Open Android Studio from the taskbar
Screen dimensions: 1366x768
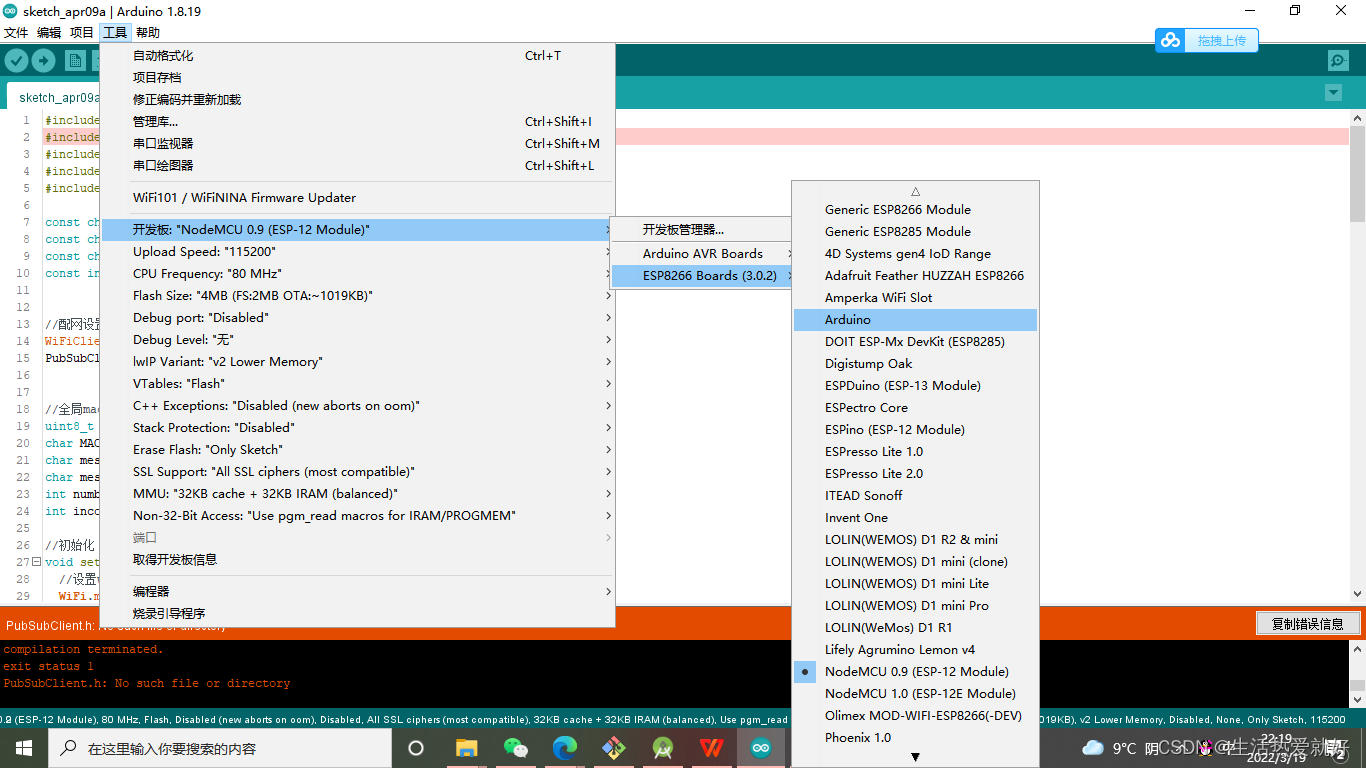point(662,748)
